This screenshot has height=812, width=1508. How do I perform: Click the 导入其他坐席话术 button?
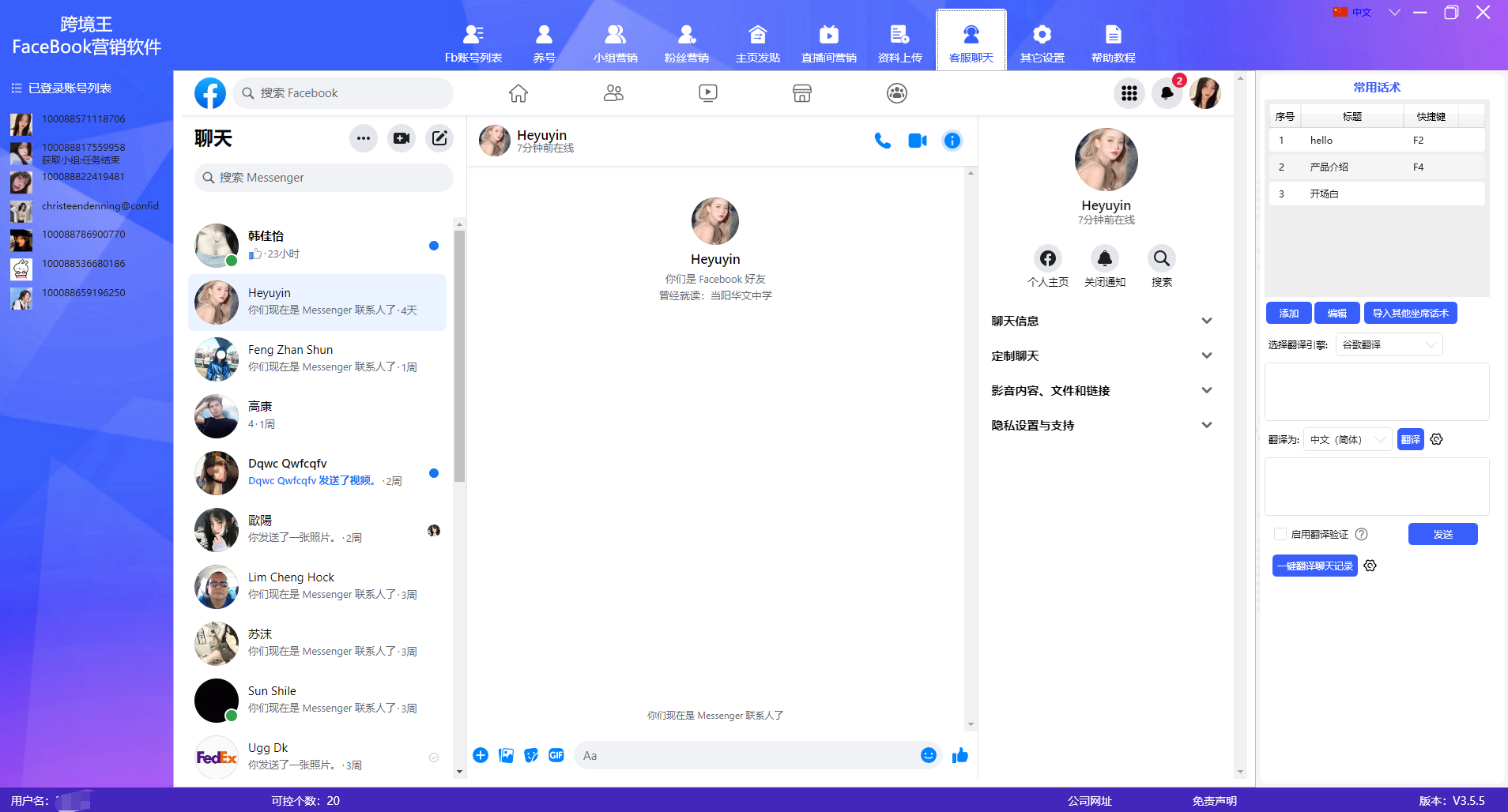(1410, 313)
